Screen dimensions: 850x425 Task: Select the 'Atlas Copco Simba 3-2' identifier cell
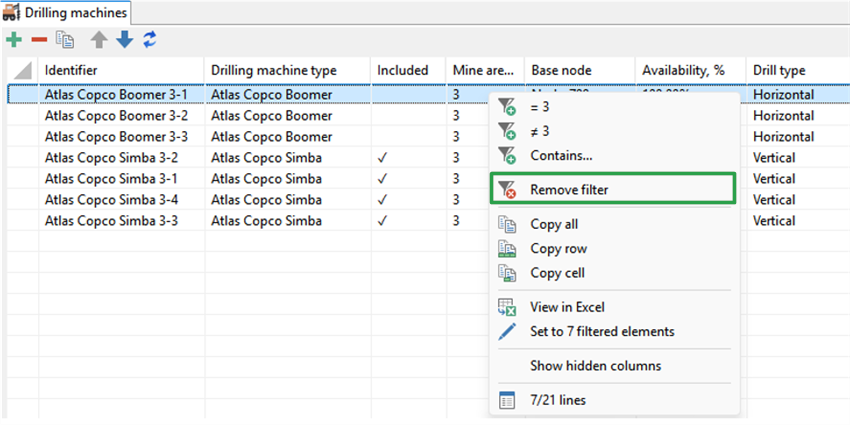pyautogui.click(x=121, y=158)
